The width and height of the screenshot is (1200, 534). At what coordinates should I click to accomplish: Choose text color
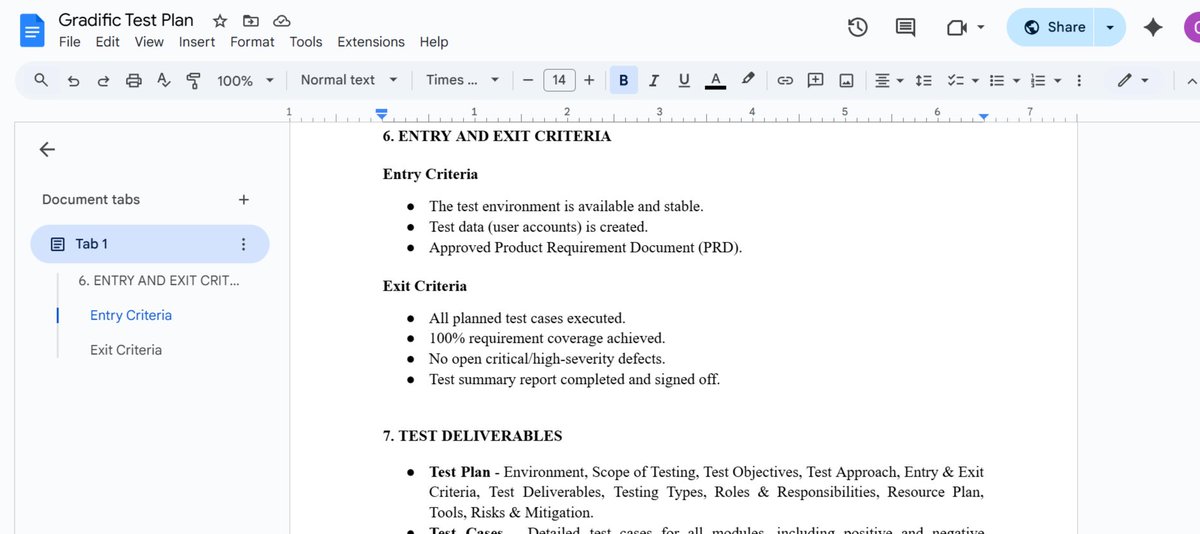pyautogui.click(x=715, y=80)
